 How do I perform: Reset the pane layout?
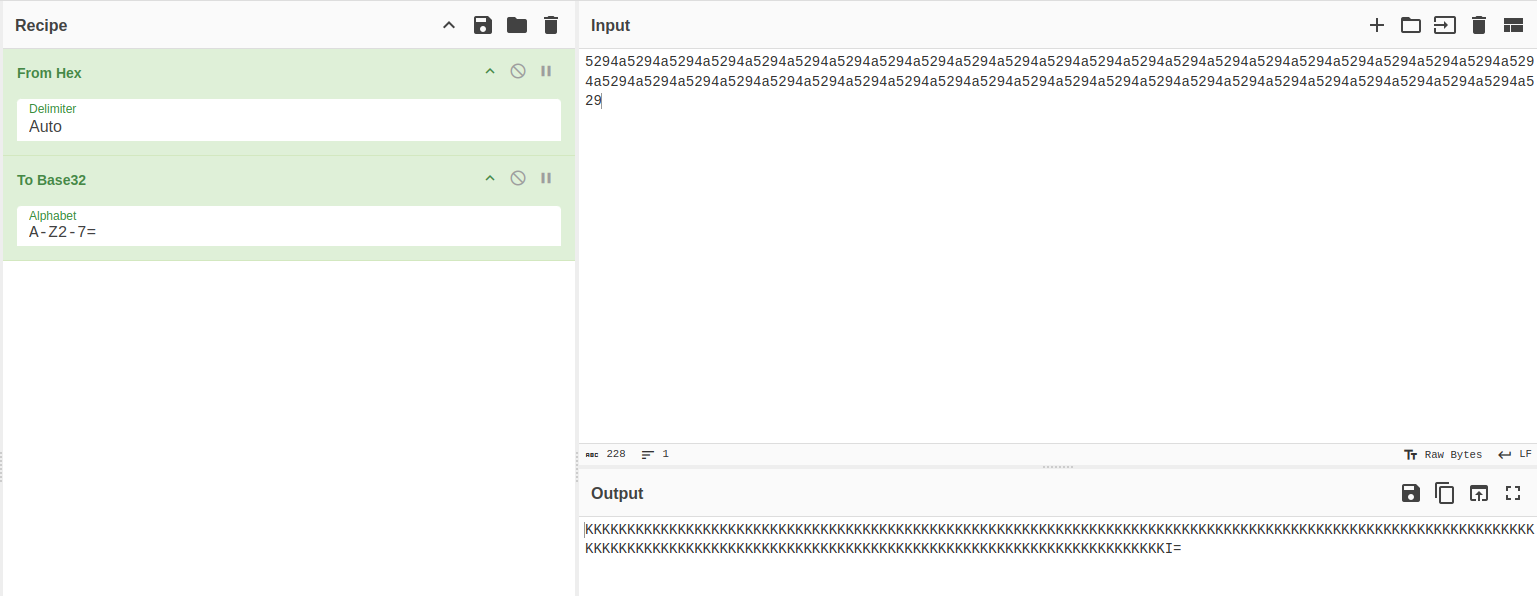point(1513,25)
